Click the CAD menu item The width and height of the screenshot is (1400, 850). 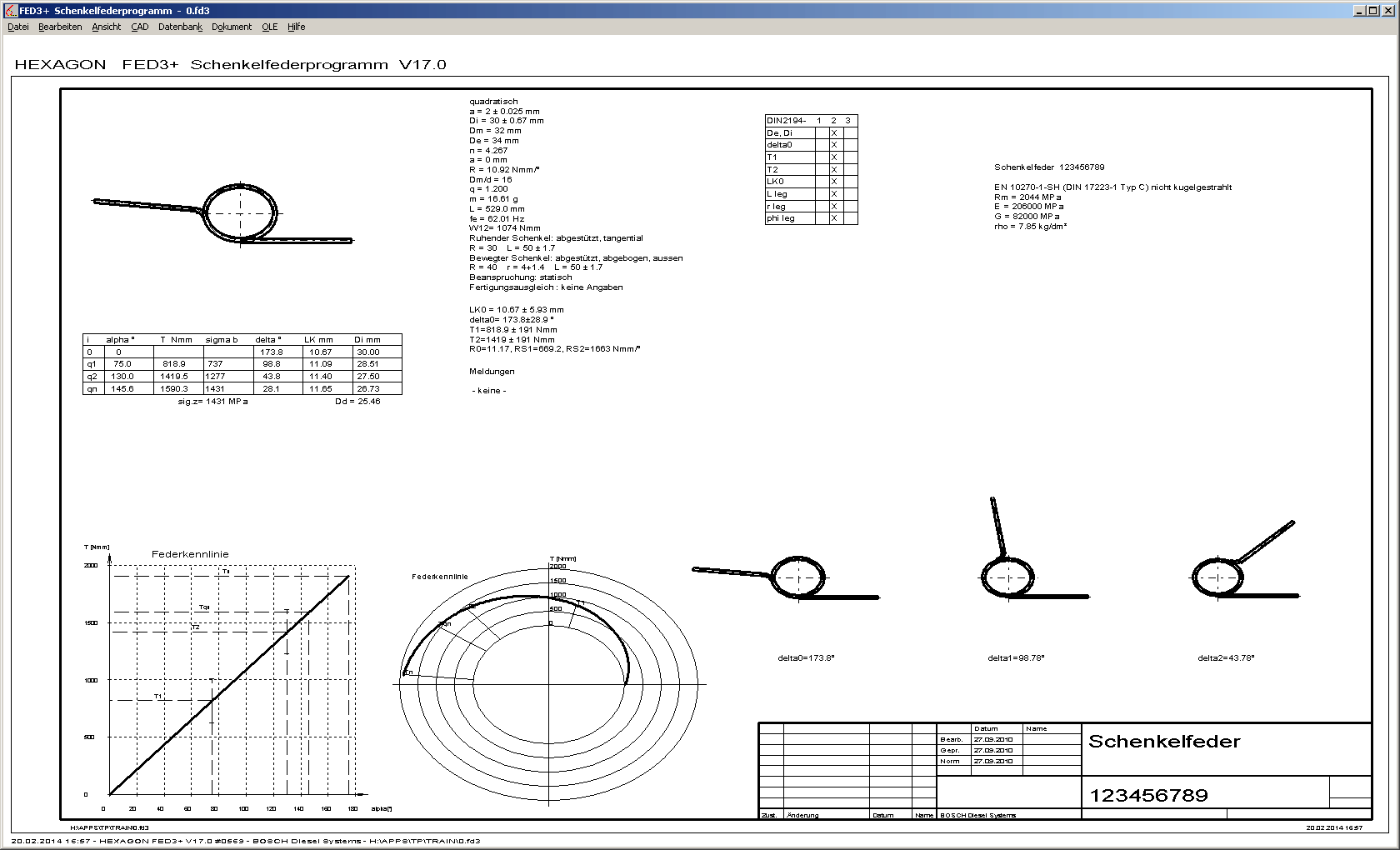point(140,27)
